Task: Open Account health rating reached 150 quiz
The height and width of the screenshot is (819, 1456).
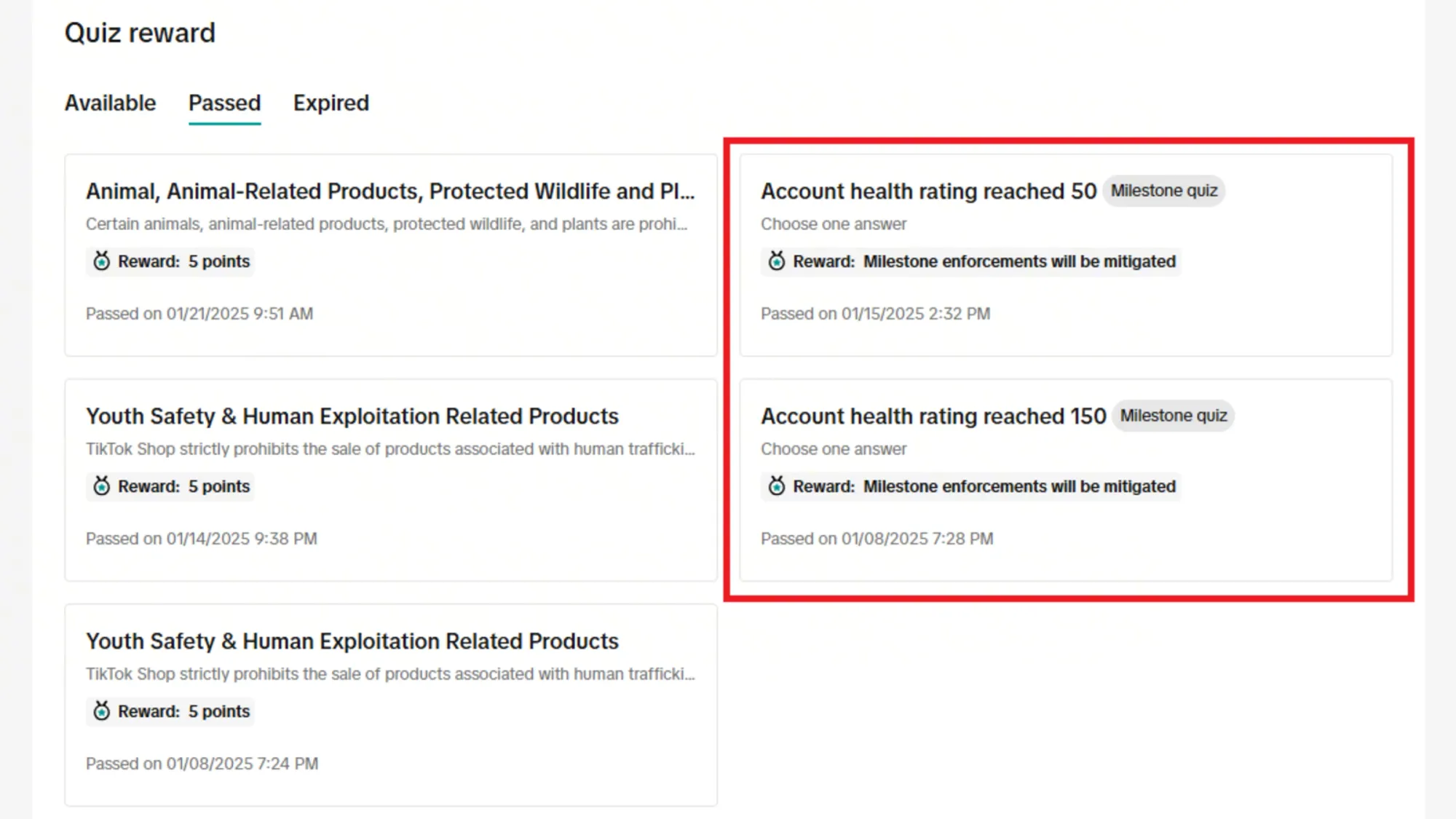Action: click(x=933, y=416)
